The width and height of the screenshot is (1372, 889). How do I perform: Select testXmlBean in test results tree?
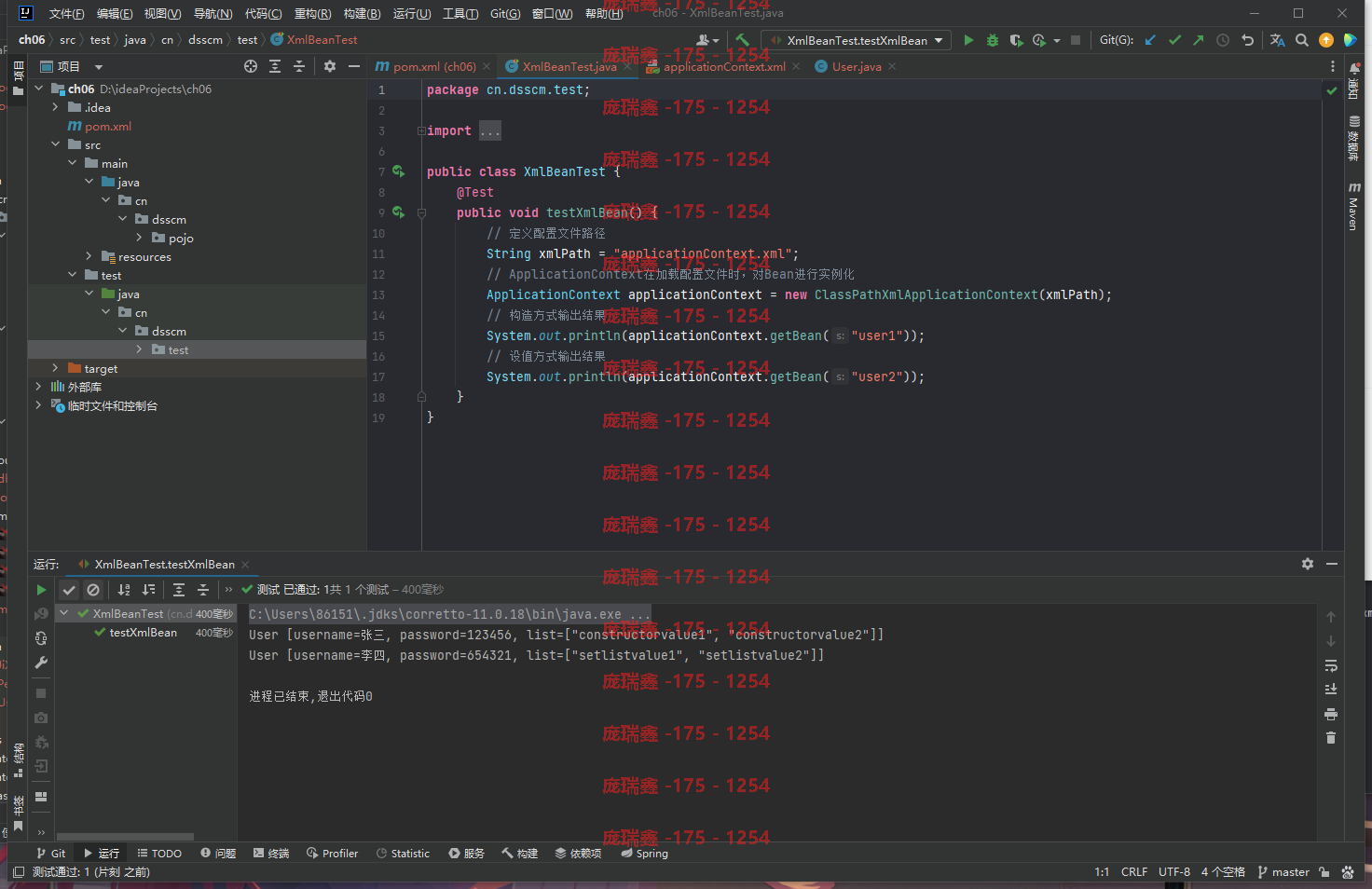(x=143, y=633)
